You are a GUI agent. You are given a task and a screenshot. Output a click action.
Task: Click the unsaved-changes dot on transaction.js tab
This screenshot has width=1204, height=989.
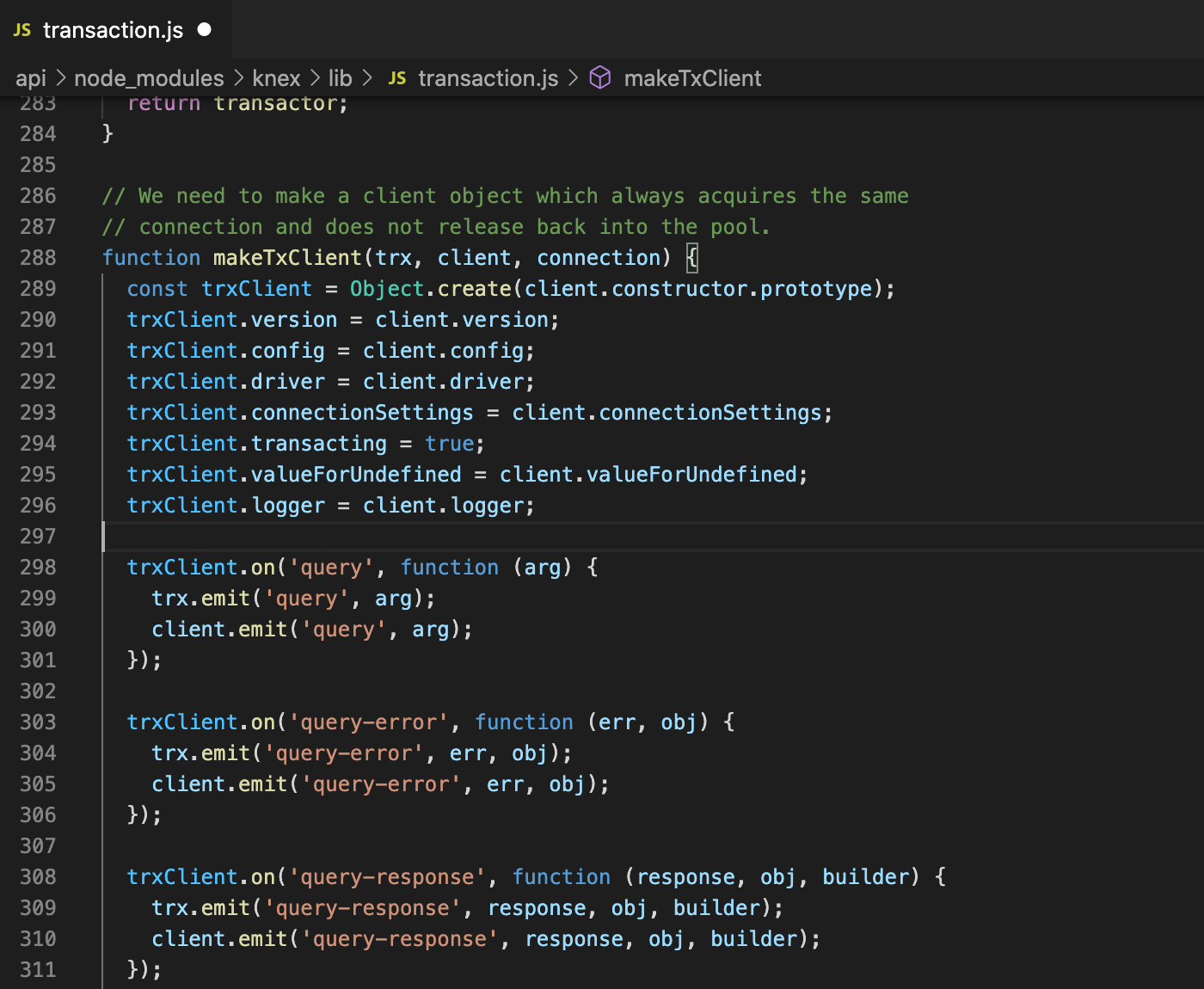click(x=204, y=29)
